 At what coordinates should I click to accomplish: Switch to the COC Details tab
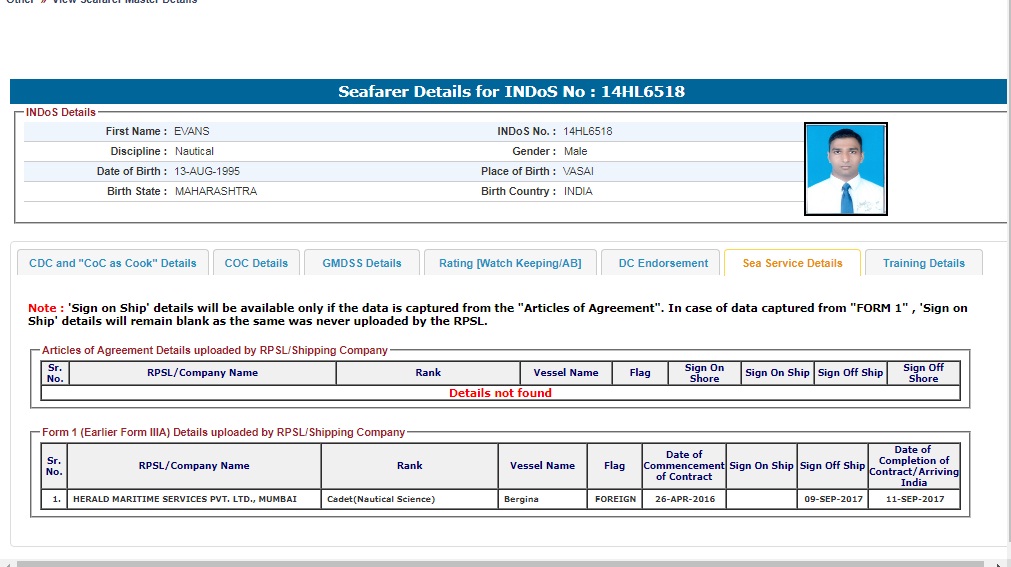(x=256, y=263)
